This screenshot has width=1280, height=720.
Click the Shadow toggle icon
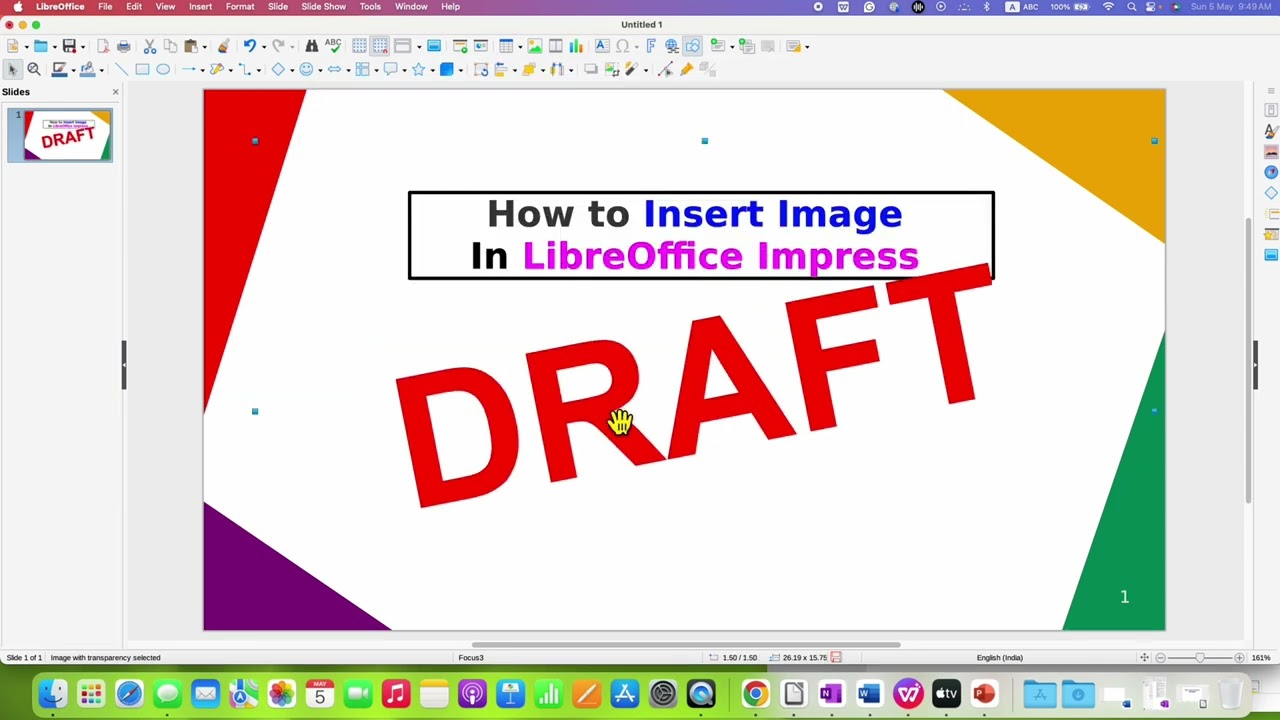[x=590, y=69]
